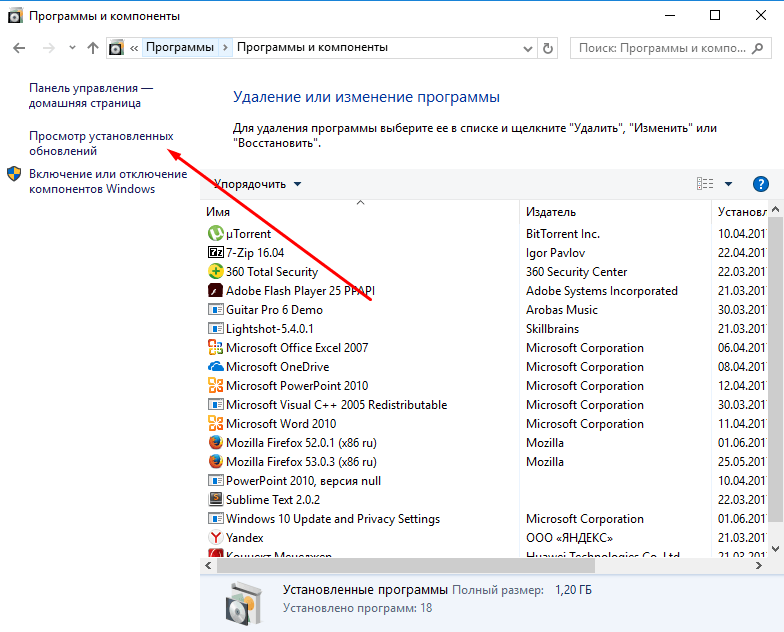Screen dimensions: 784x632
Task: Expand the view options dropdown arrow
Action: [728, 184]
